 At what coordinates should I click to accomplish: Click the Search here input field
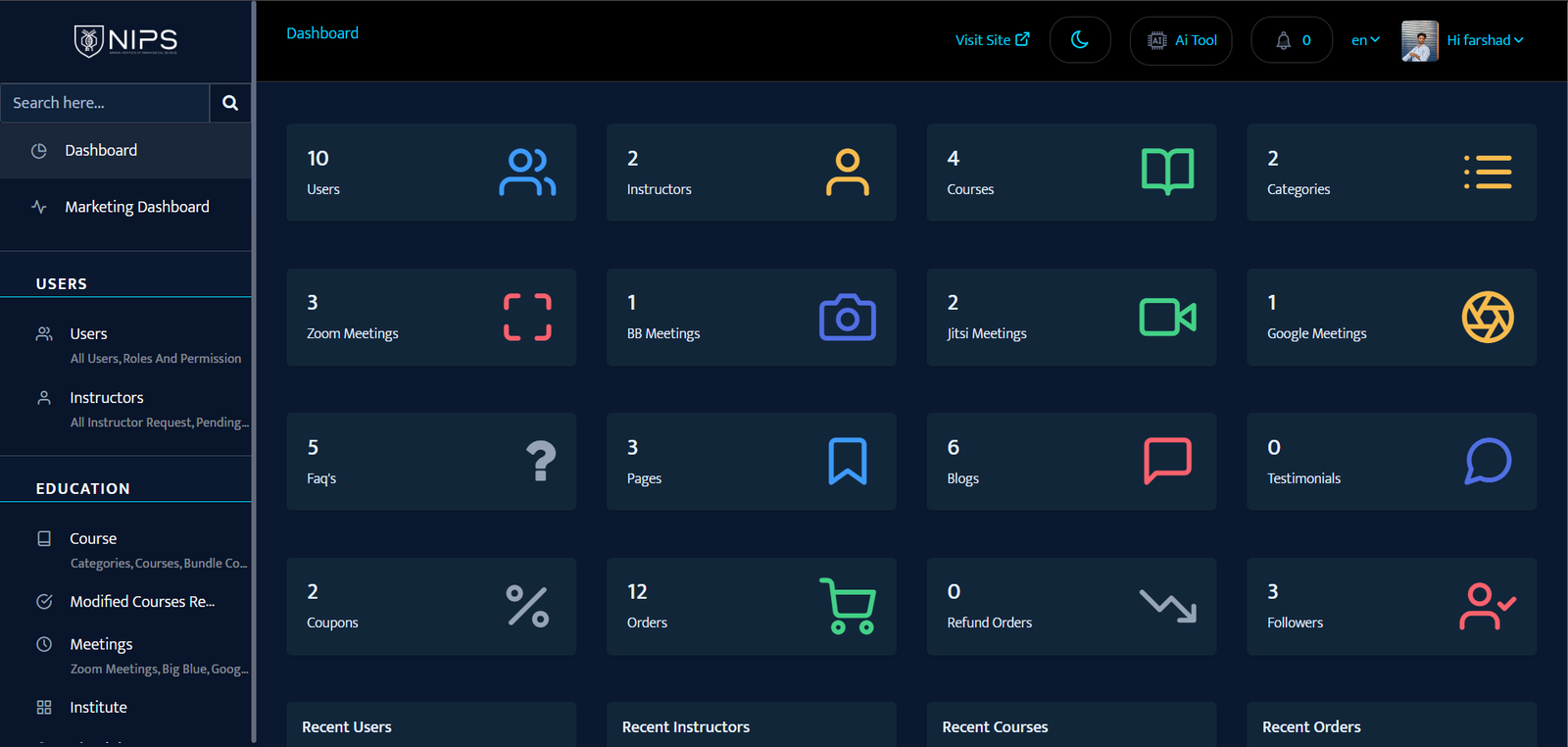click(x=105, y=103)
